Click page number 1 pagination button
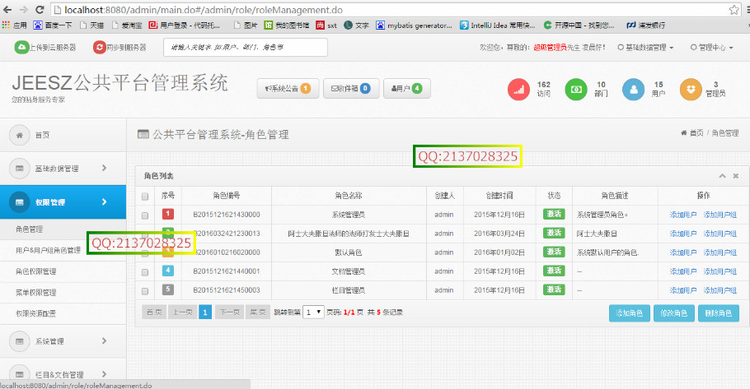 (205, 312)
